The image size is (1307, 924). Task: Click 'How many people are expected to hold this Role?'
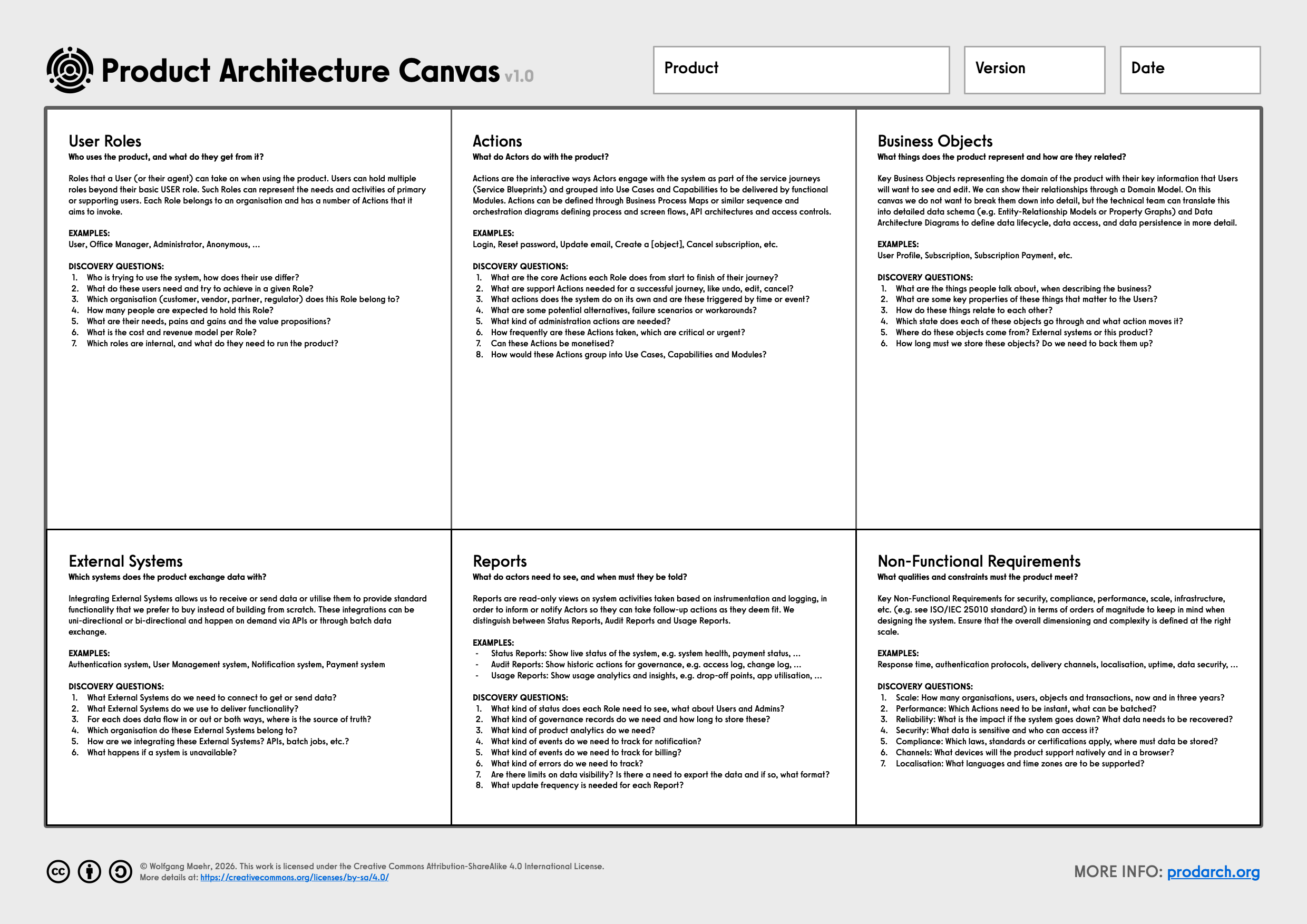point(180,311)
